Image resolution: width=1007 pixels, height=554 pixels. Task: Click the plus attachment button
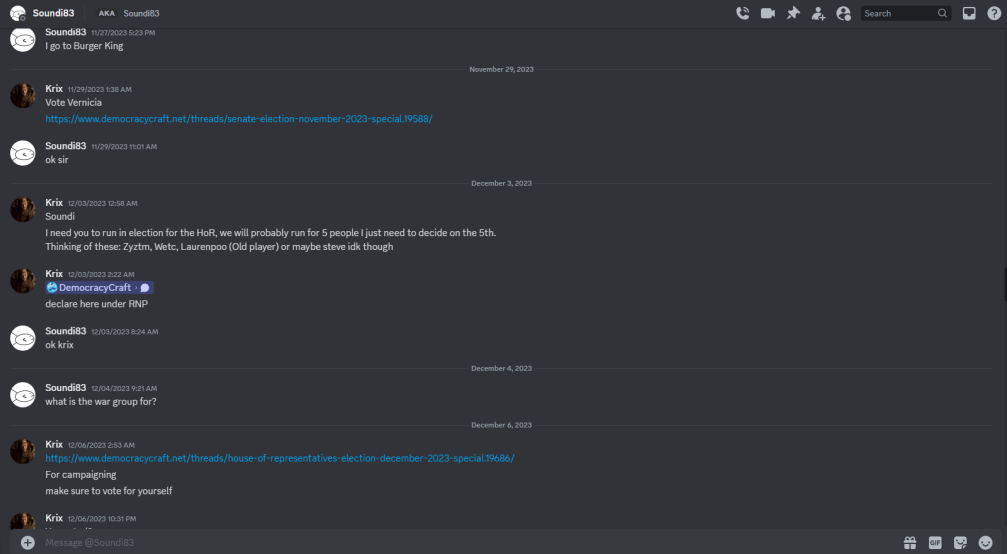coord(28,542)
